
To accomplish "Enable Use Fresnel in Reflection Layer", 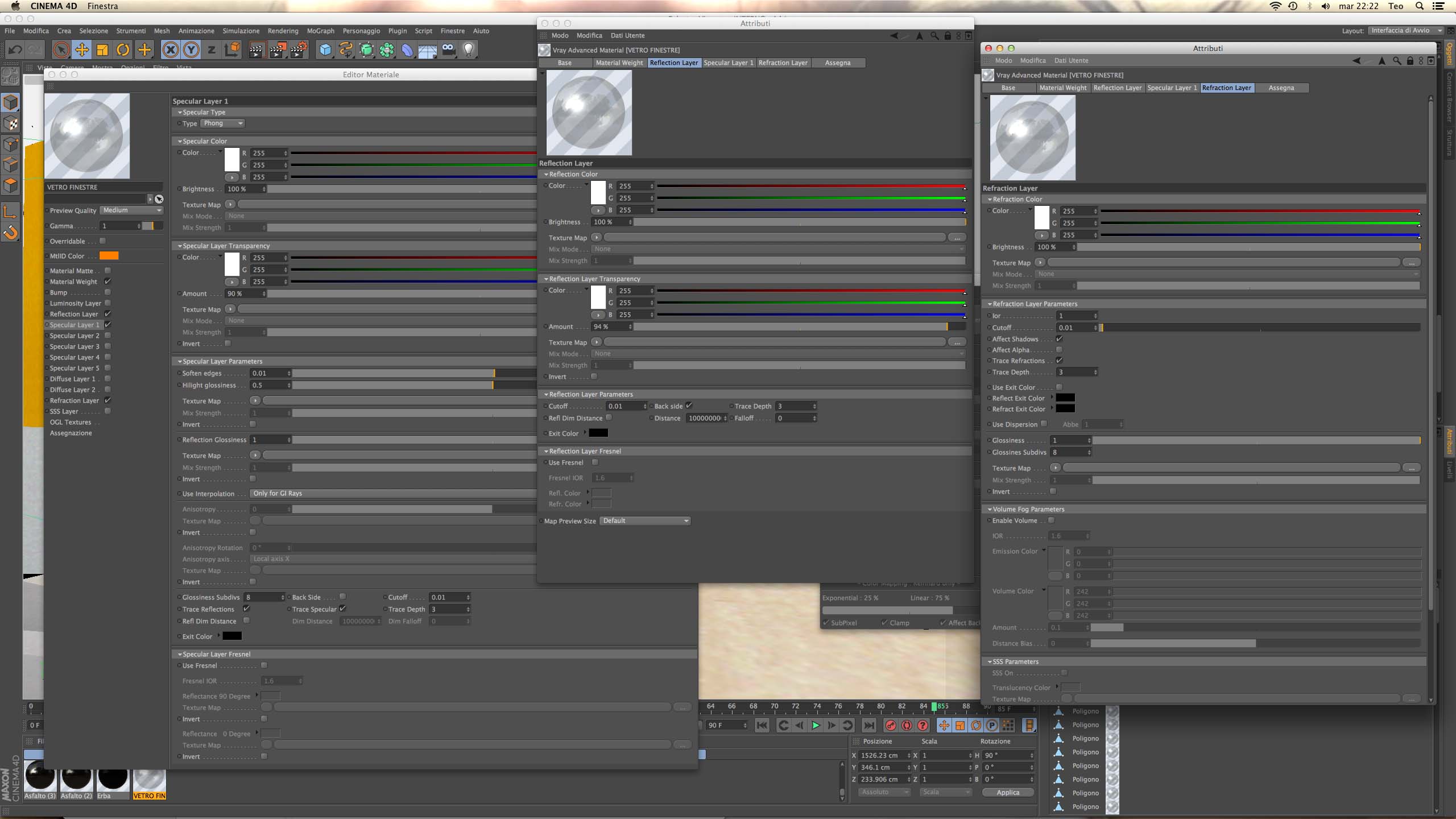I will pyautogui.click(x=595, y=462).
